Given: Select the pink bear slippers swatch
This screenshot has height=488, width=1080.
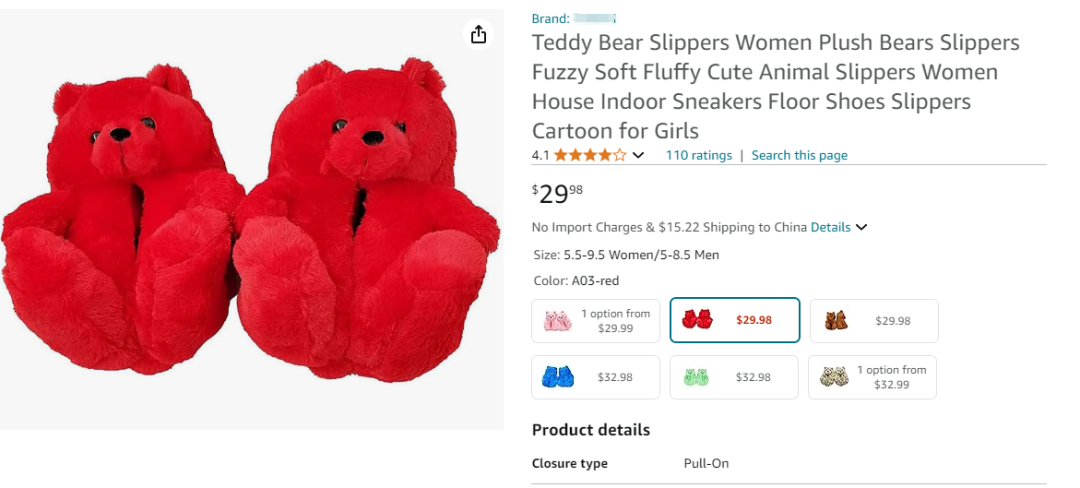Looking at the screenshot, I should [x=596, y=321].
